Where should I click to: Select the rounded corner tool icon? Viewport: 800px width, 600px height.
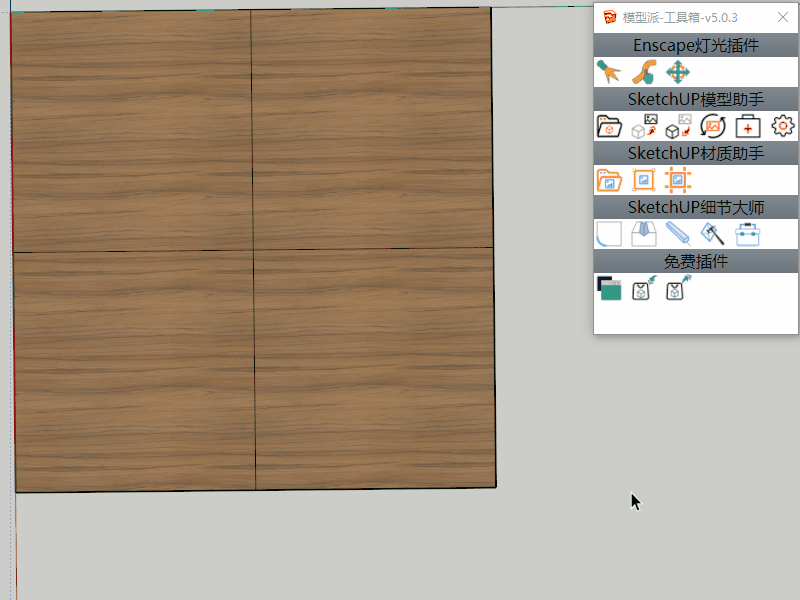(x=609, y=234)
